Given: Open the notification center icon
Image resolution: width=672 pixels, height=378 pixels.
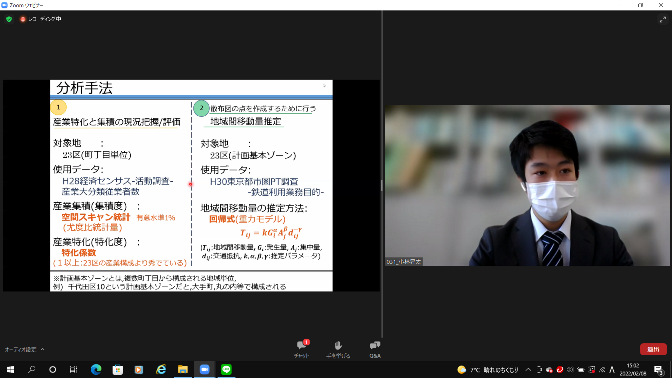Looking at the screenshot, I should 658,369.
